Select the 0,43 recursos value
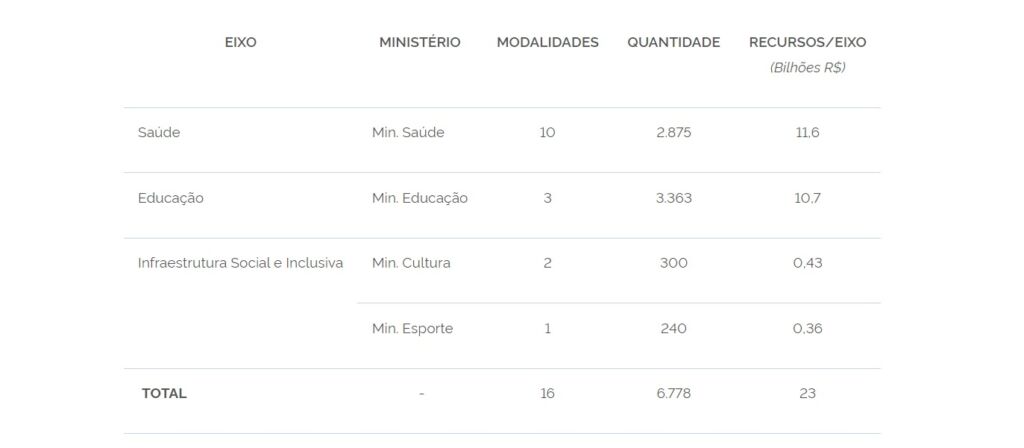This screenshot has width=1024, height=448. click(x=807, y=263)
